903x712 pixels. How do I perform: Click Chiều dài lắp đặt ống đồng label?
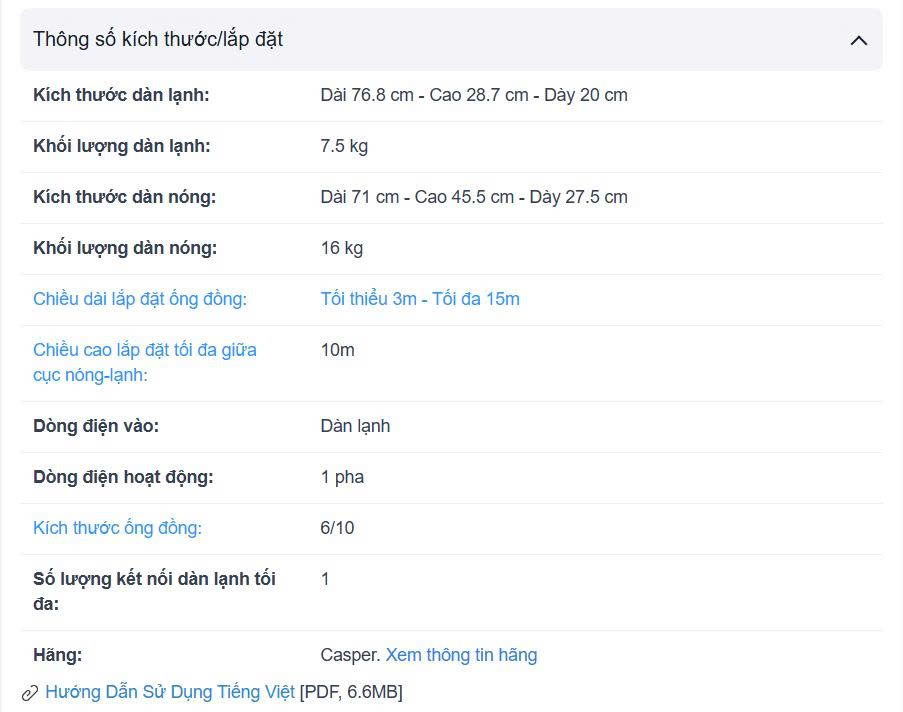(140, 299)
